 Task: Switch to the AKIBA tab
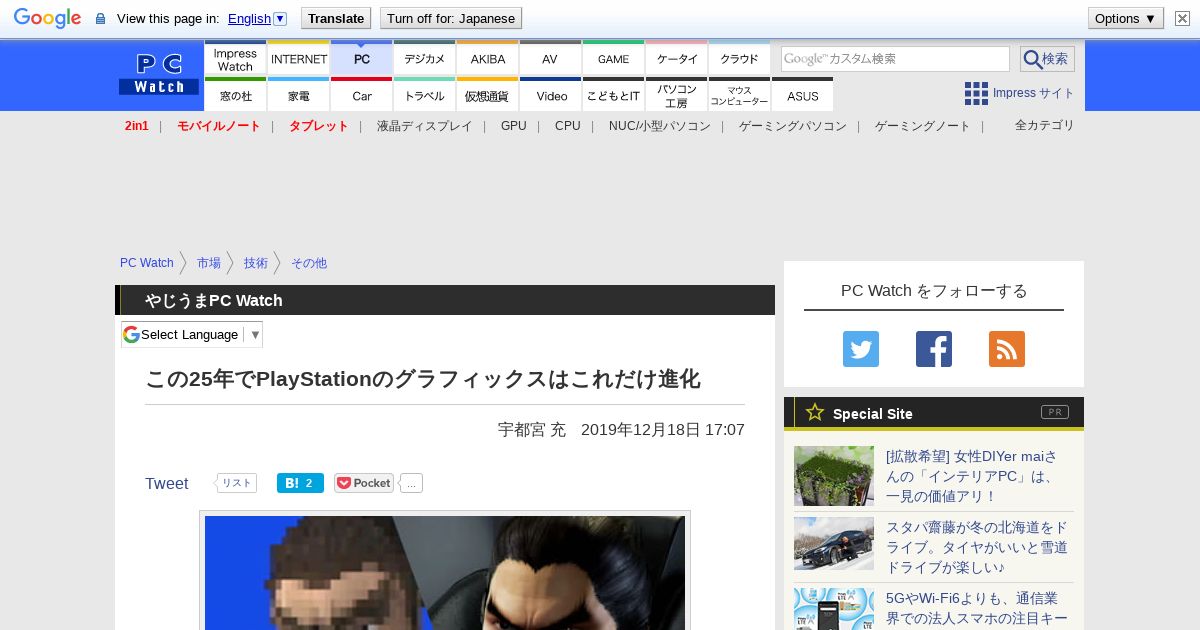coord(488,59)
